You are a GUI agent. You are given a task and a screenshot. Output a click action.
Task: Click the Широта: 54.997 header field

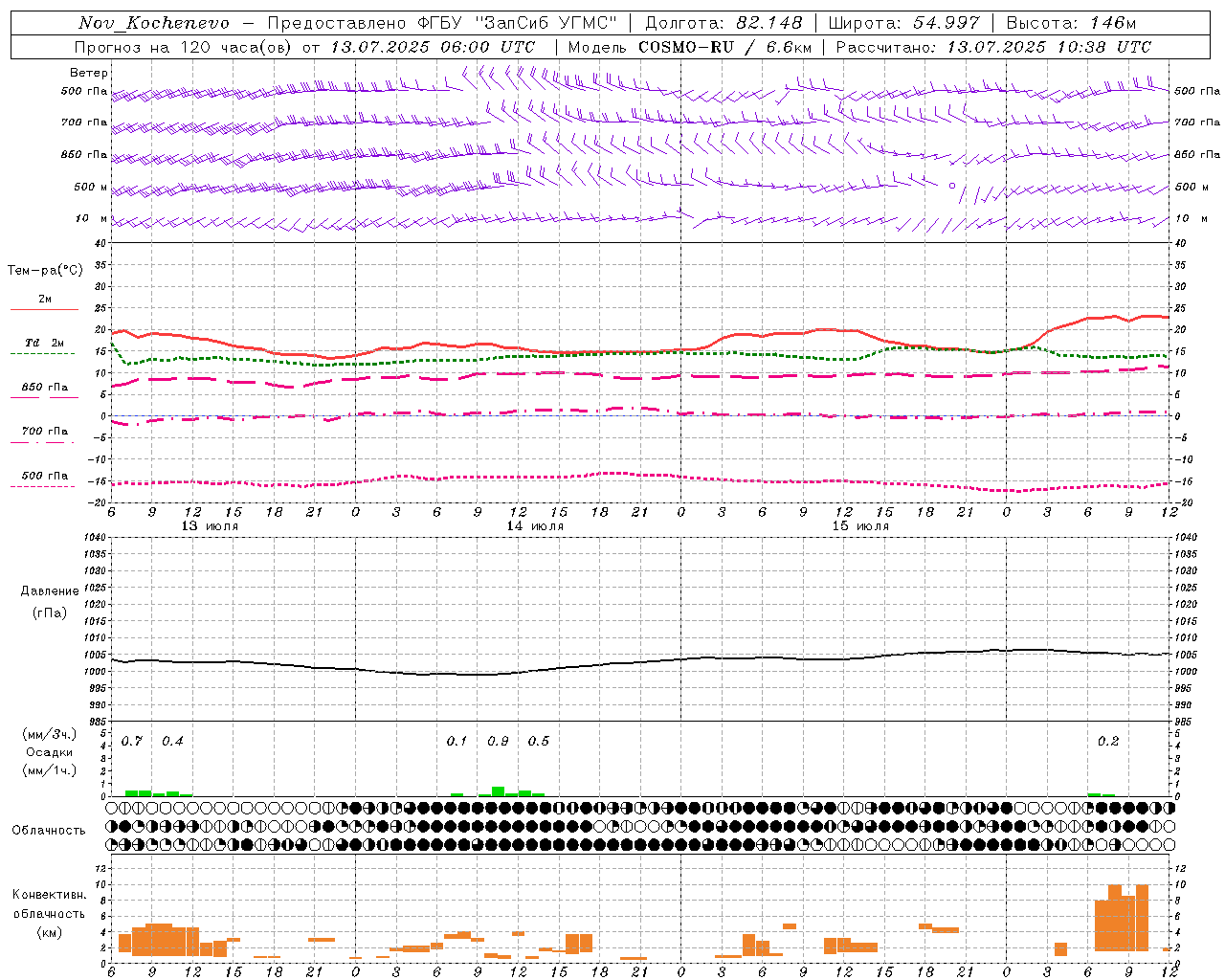904,23
